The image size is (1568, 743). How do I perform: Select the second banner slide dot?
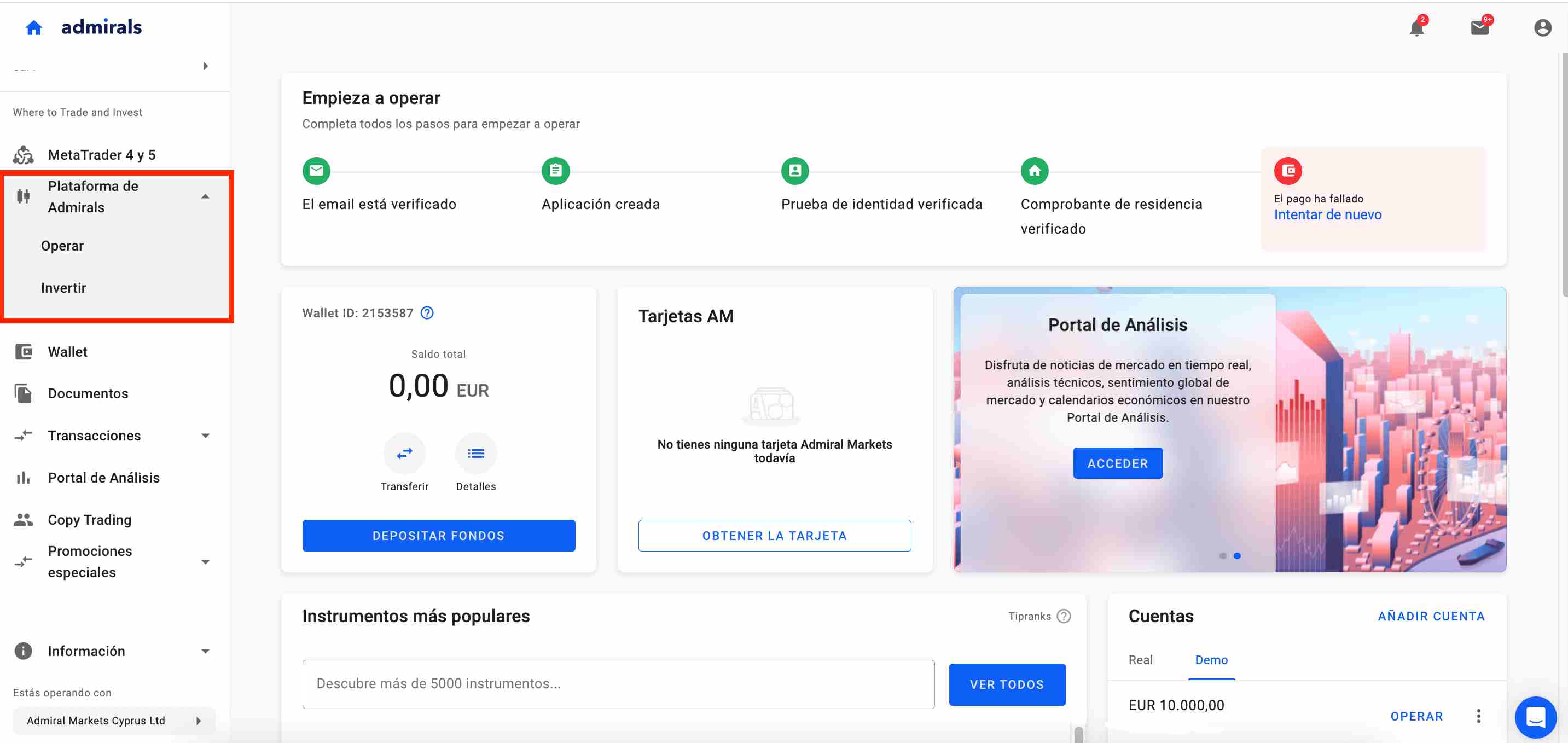(x=1237, y=555)
